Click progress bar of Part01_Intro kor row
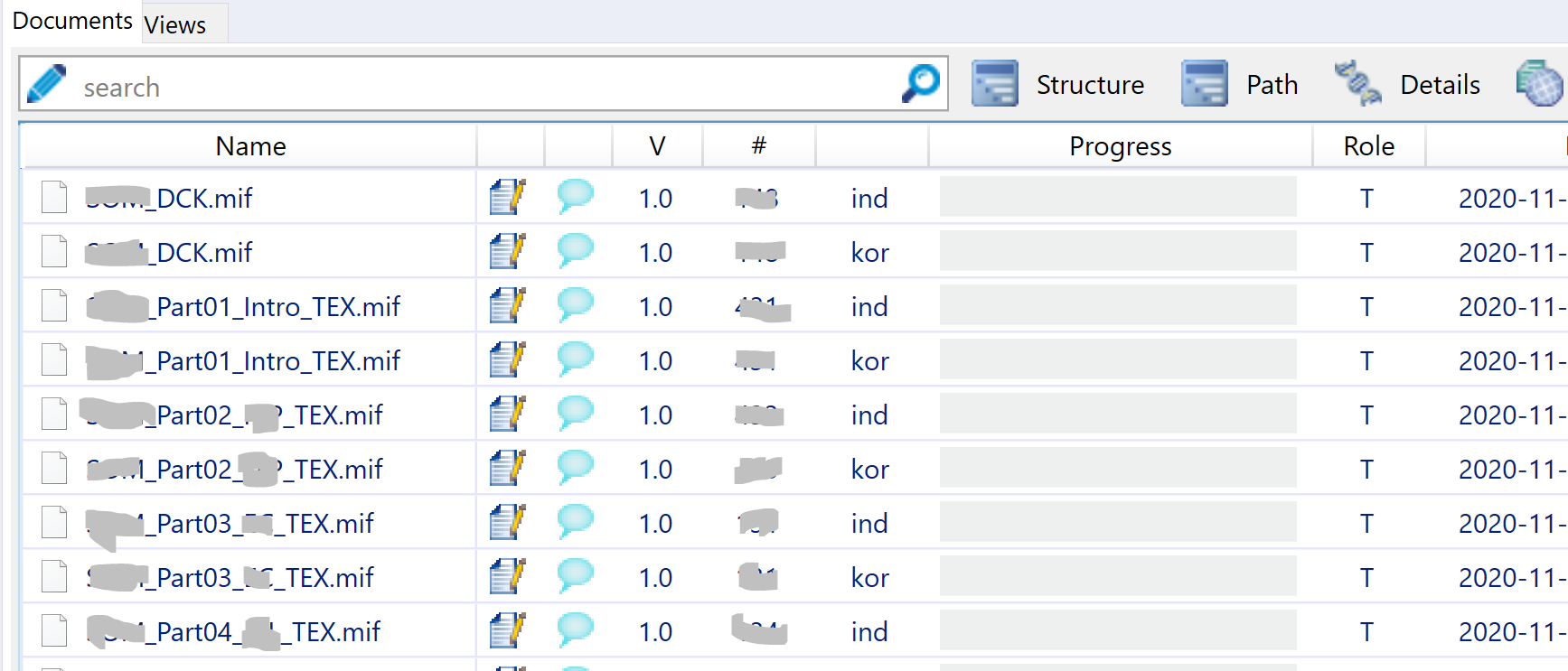 (1118, 360)
